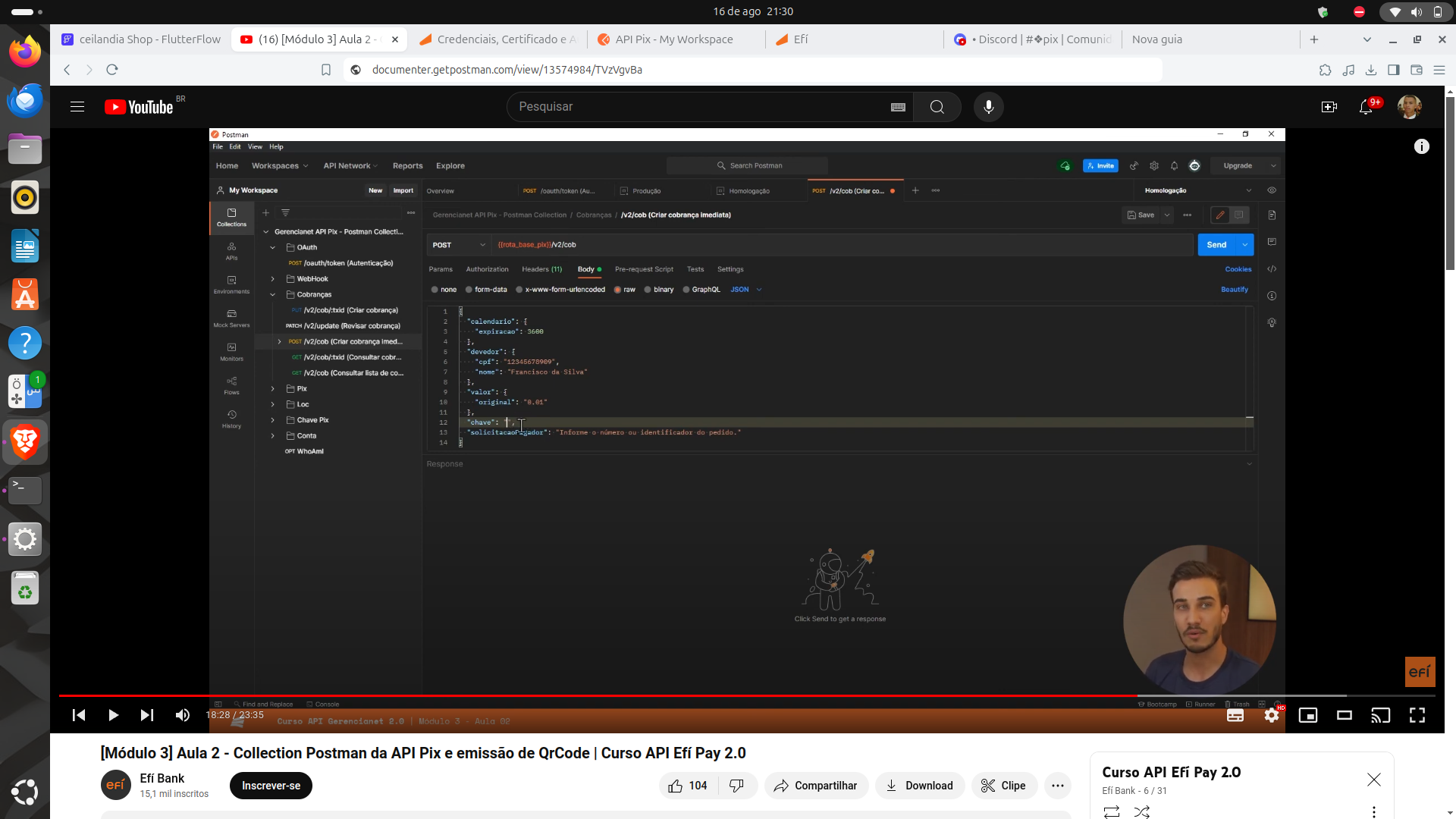Open more actions ellipsis below video
Viewport: 1456px width, 819px height.
[1058, 786]
